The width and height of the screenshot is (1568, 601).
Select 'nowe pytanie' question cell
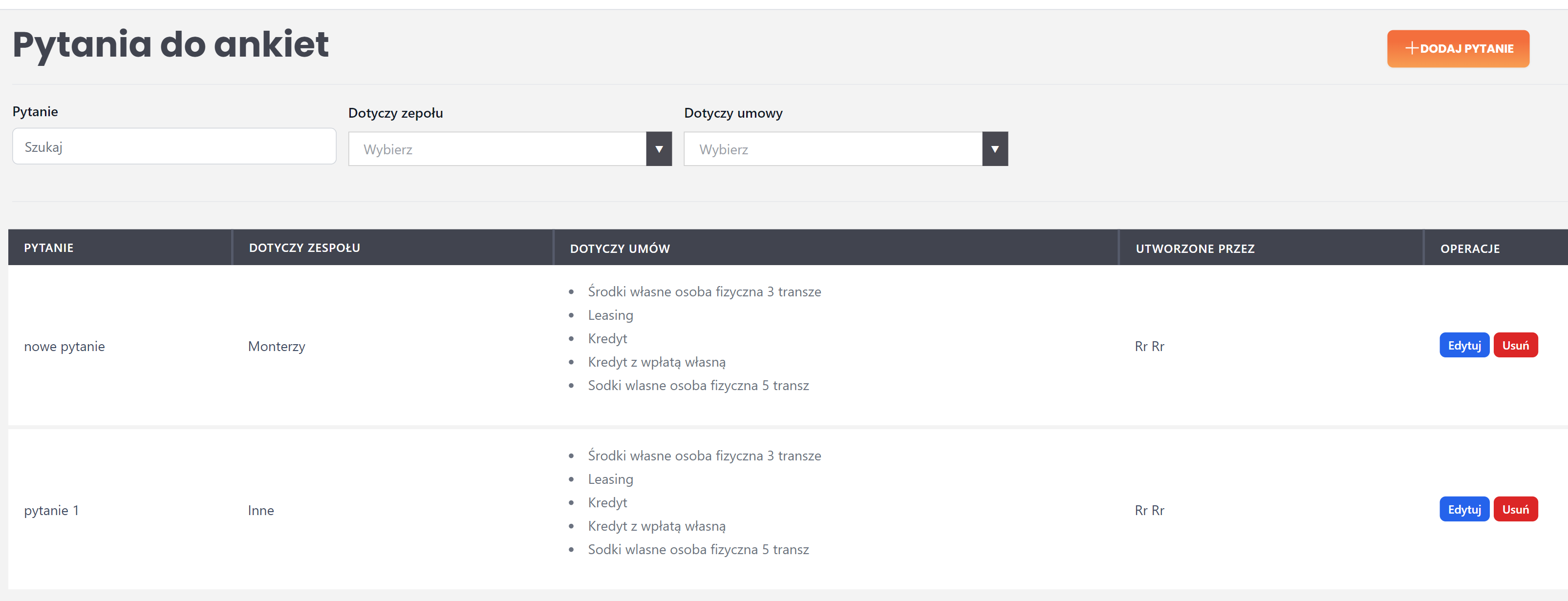point(64,347)
